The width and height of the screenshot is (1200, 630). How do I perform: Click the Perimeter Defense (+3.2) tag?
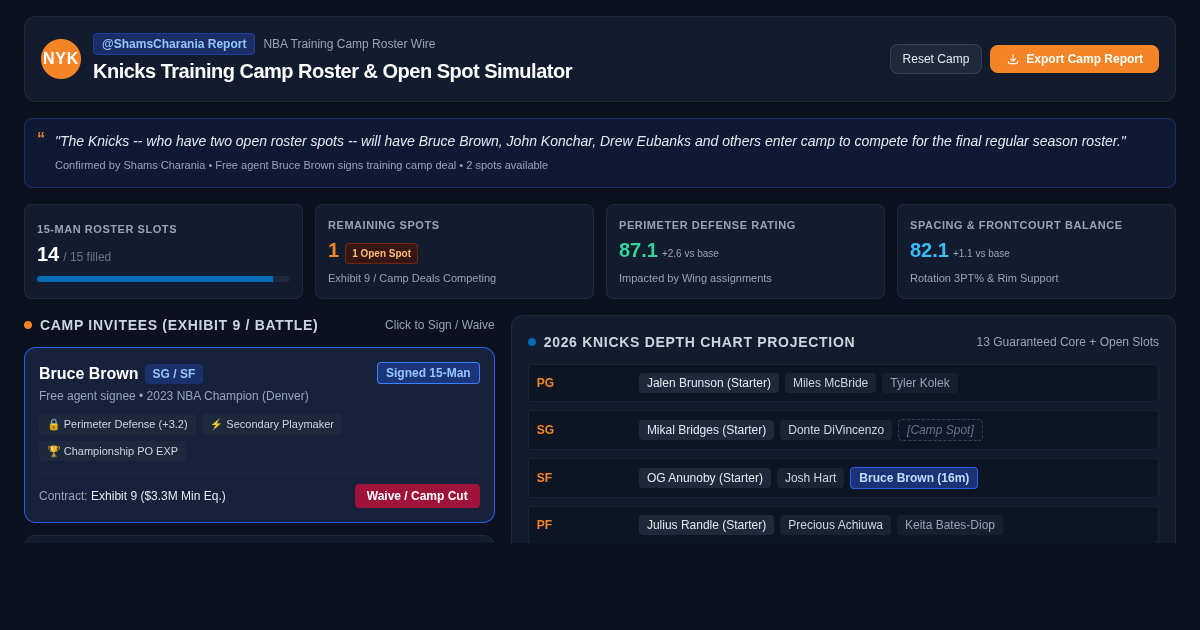(117, 424)
